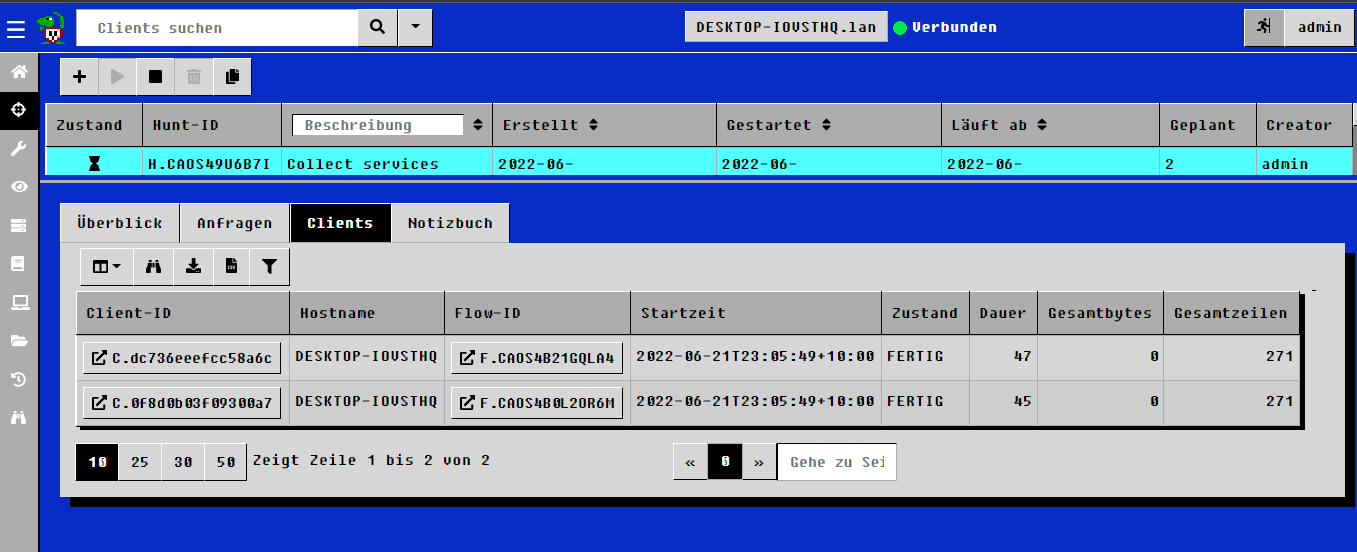Open the column visibility dropdown
Viewport: 1357px width, 552px height.
pyautogui.click(x=106, y=267)
